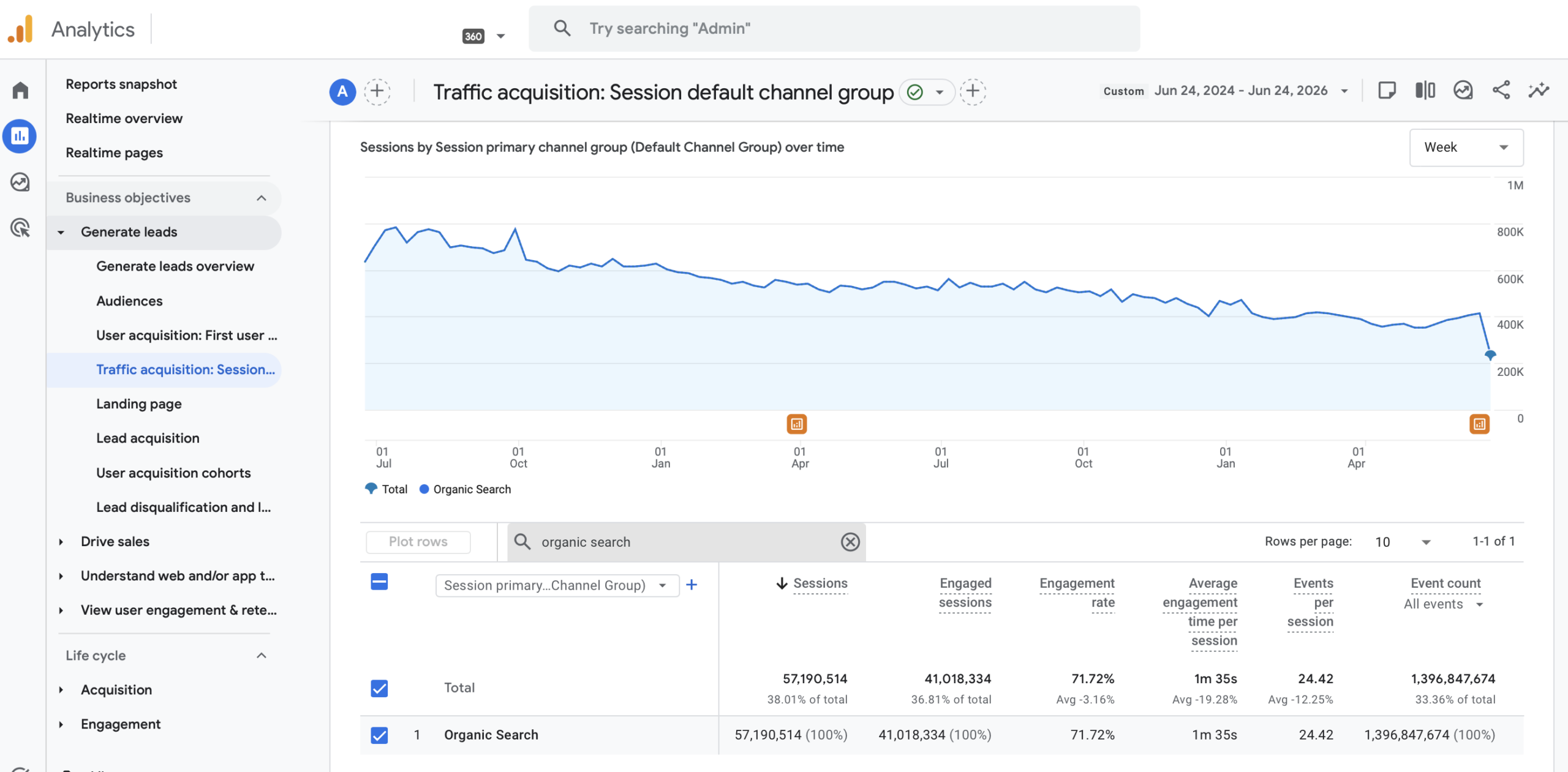Screen dimensions: 1568x772
Task: Open Session primary Channel Group dimension dropdown
Action: click(557, 585)
